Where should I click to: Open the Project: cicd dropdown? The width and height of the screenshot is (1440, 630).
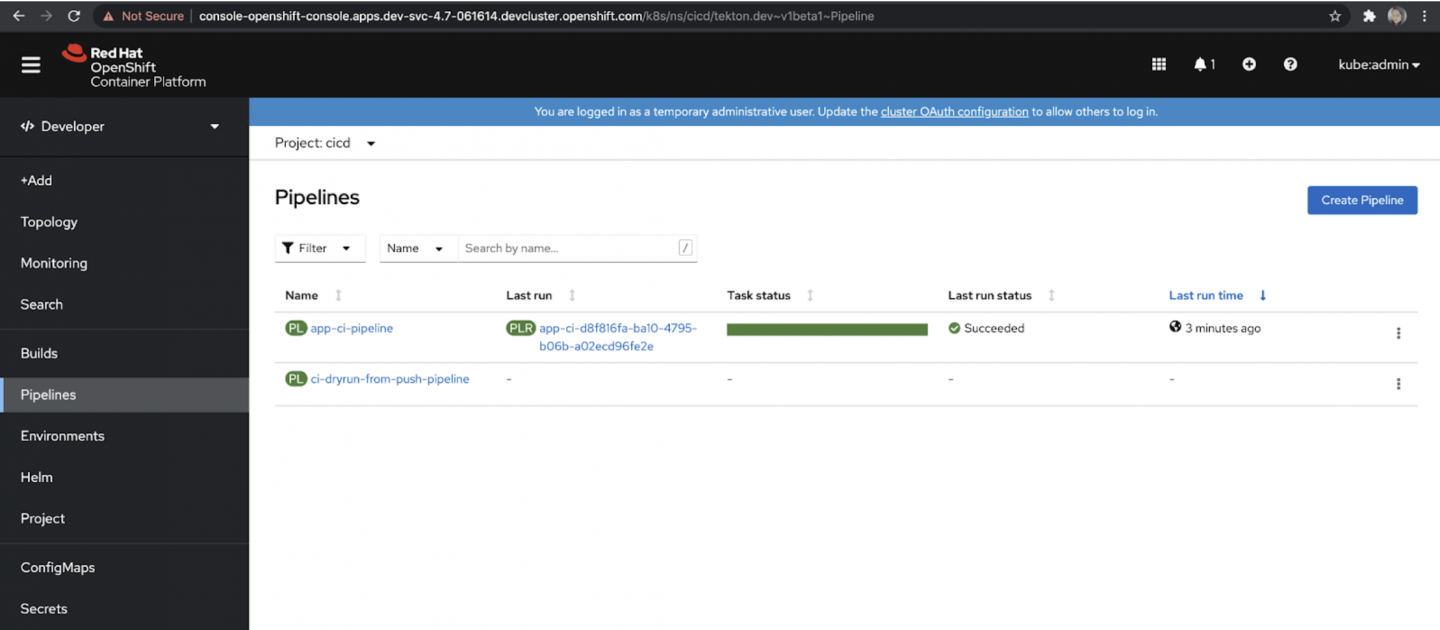325,143
